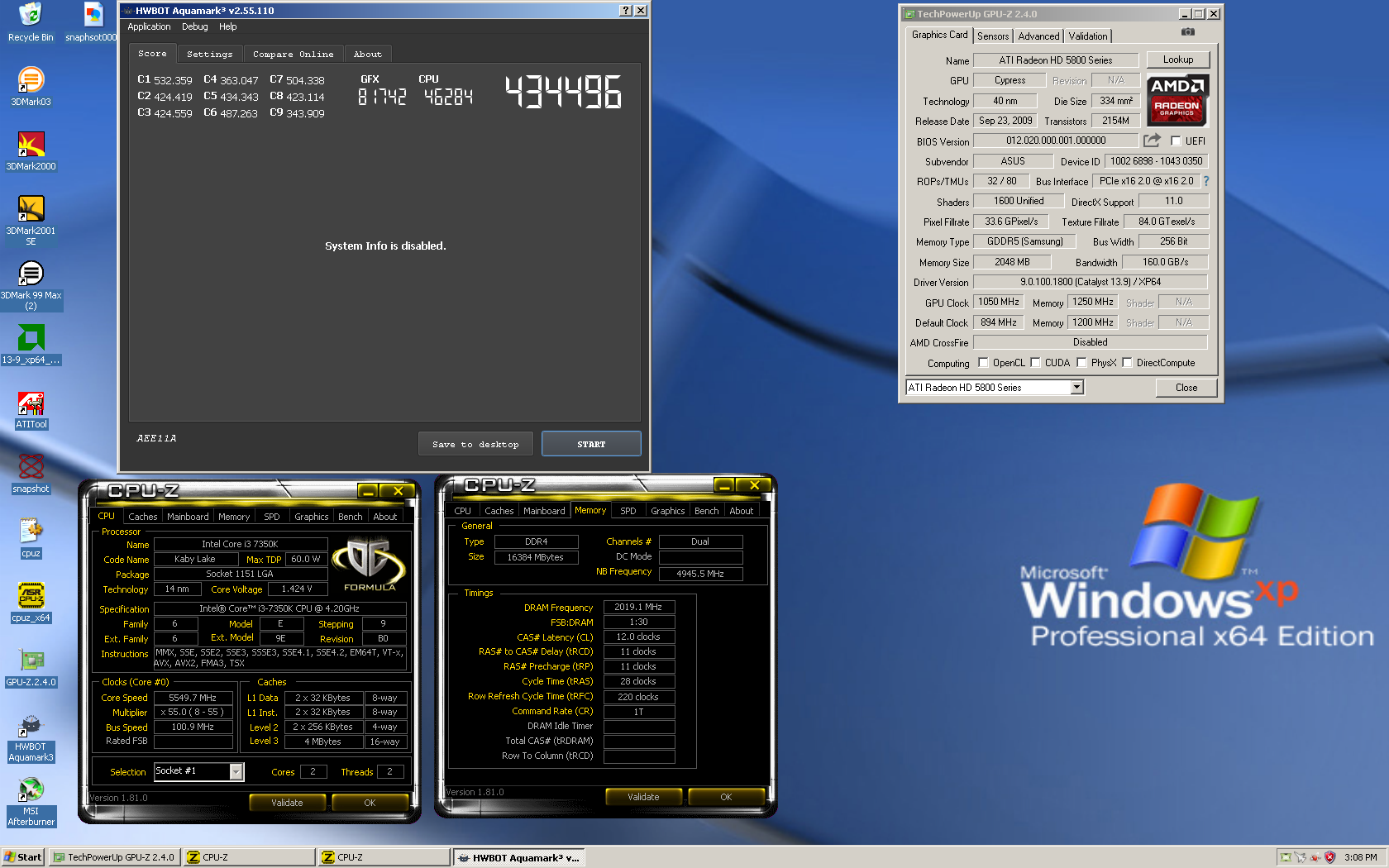This screenshot has width=1389, height=868.
Task: Click the BIOS export share icon in GPU-Z
Action: (1153, 141)
